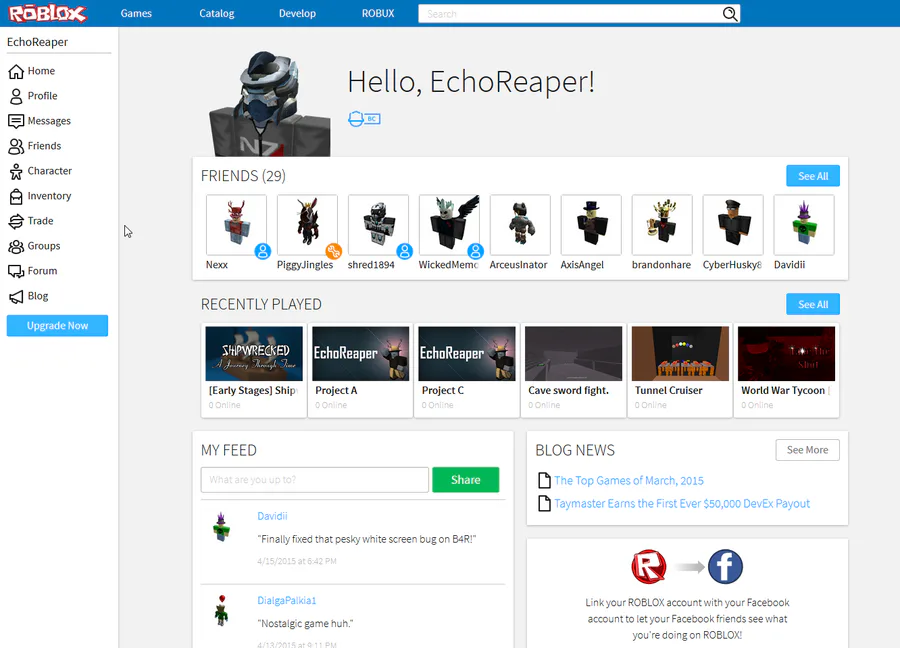Open friend AxisAngel's avatar
Screen dimensions: 900x648
(x=591, y=225)
